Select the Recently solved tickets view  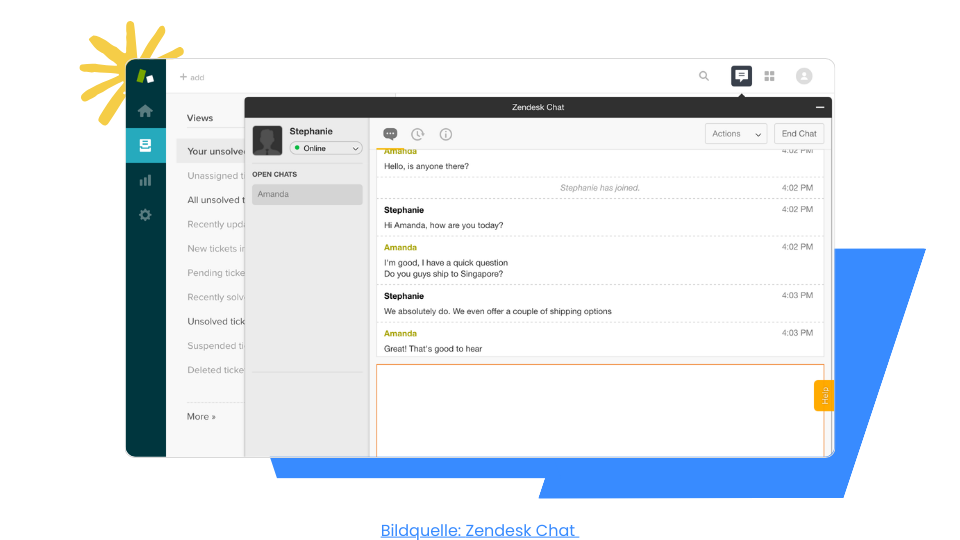tap(216, 297)
